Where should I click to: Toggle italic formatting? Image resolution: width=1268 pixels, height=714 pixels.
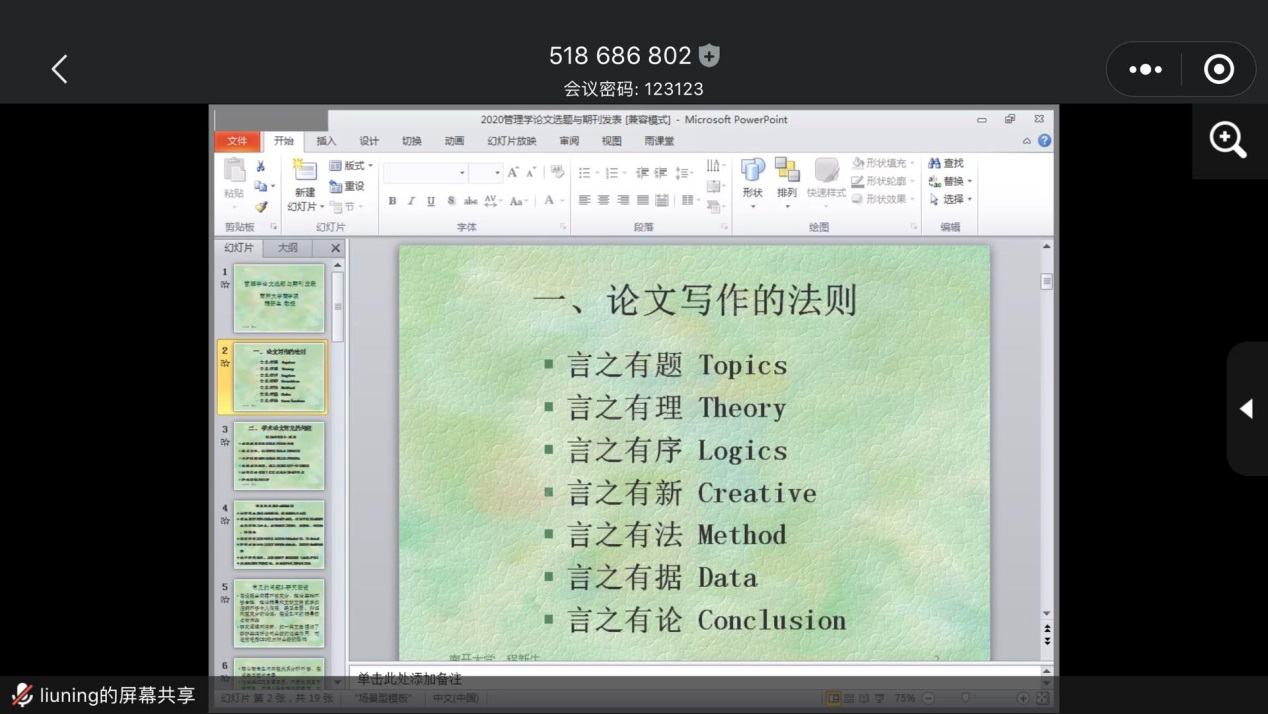pyautogui.click(x=411, y=201)
